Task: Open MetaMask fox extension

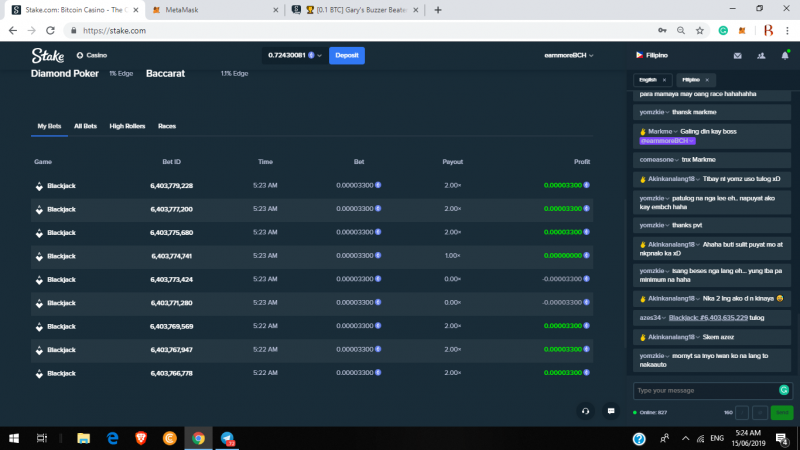Action: [742, 31]
